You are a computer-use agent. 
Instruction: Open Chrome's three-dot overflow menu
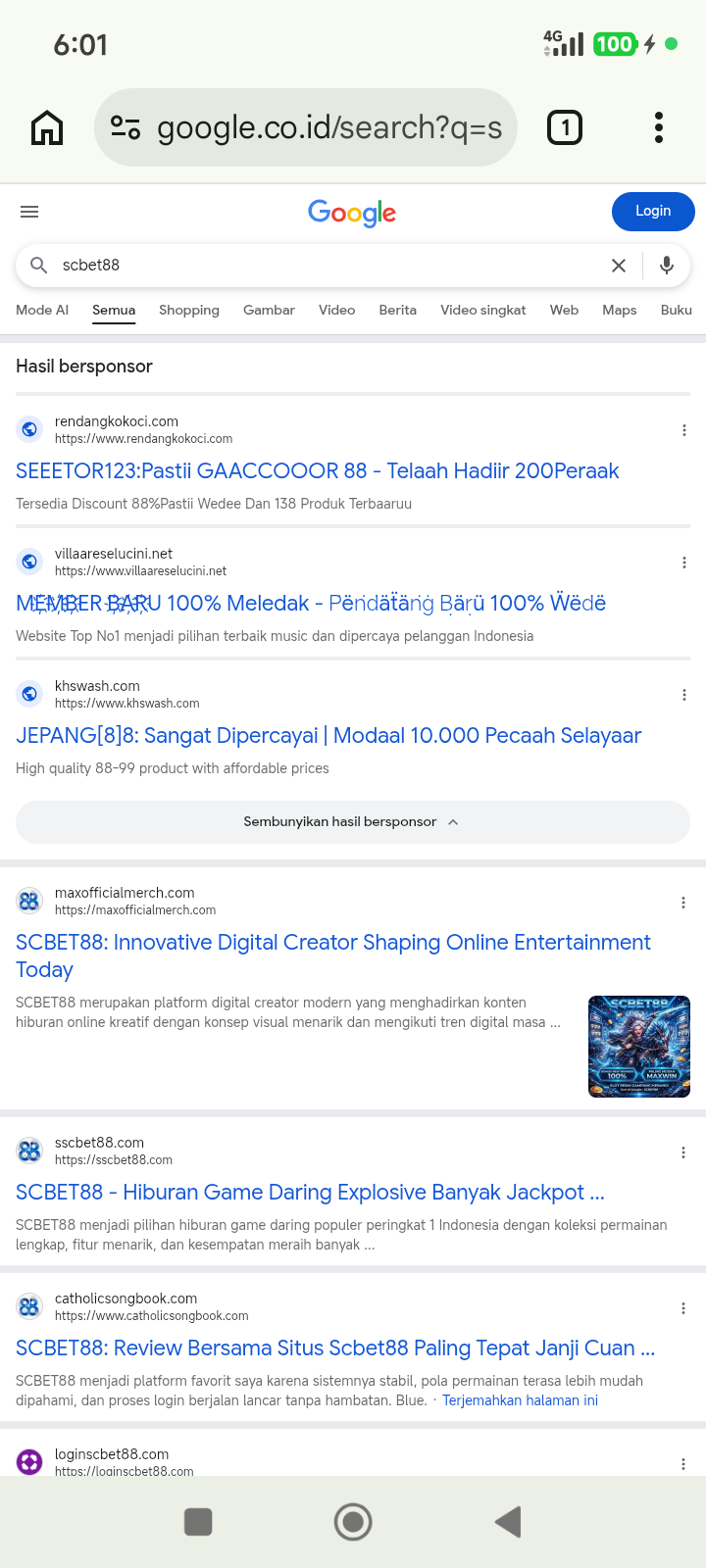pyautogui.click(x=659, y=127)
